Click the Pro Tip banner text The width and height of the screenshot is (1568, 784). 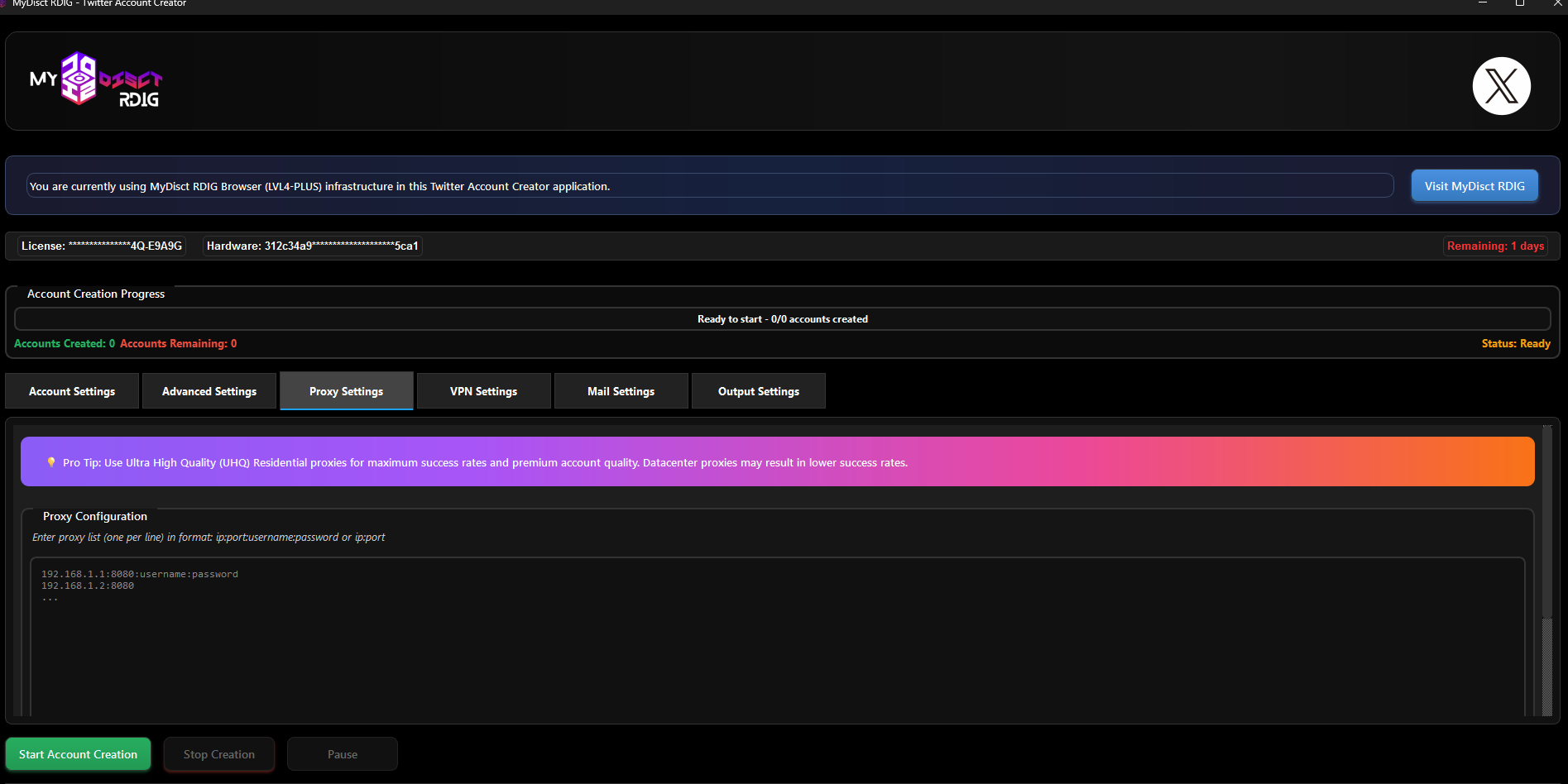485,462
